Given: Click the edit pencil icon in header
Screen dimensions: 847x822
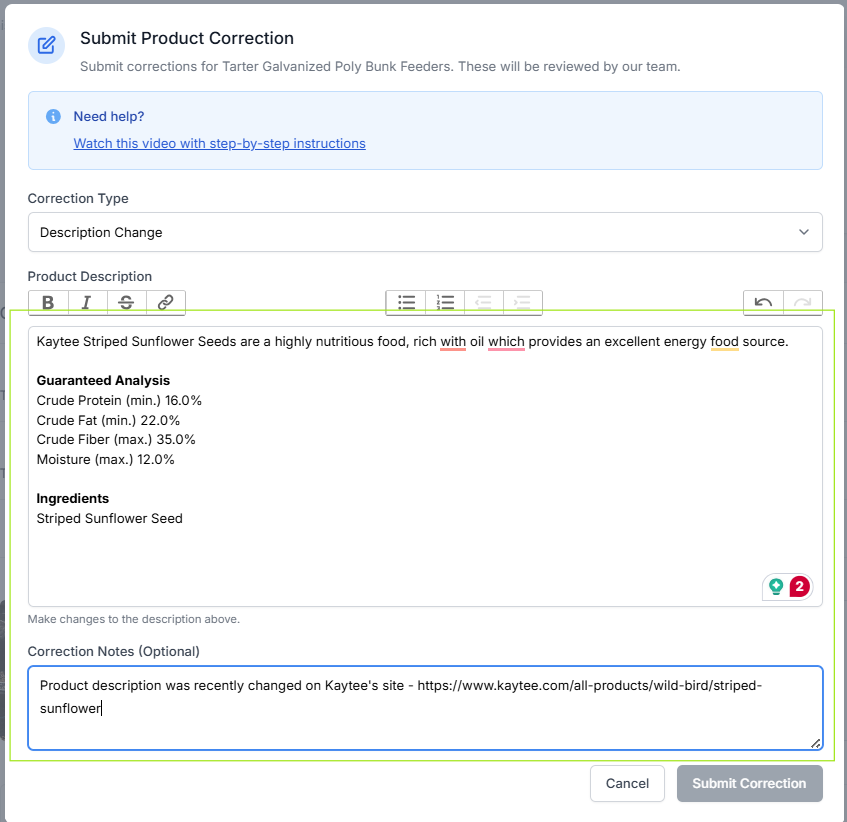Looking at the screenshot, I should 46,45.
